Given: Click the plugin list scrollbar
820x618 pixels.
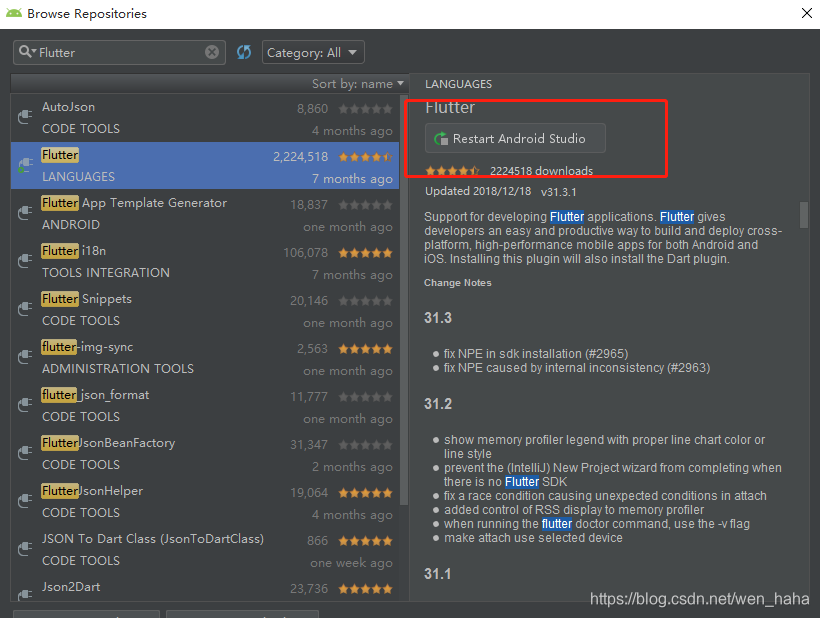Looking at the screenshot, I should (x=403, y=301).
